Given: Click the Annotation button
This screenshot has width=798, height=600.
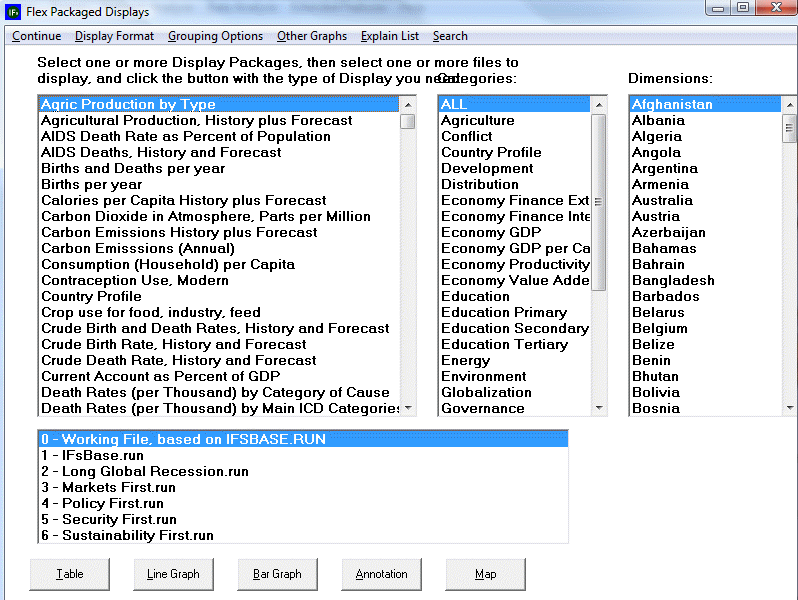Looking at the screenshot, I should coord(381,574).
